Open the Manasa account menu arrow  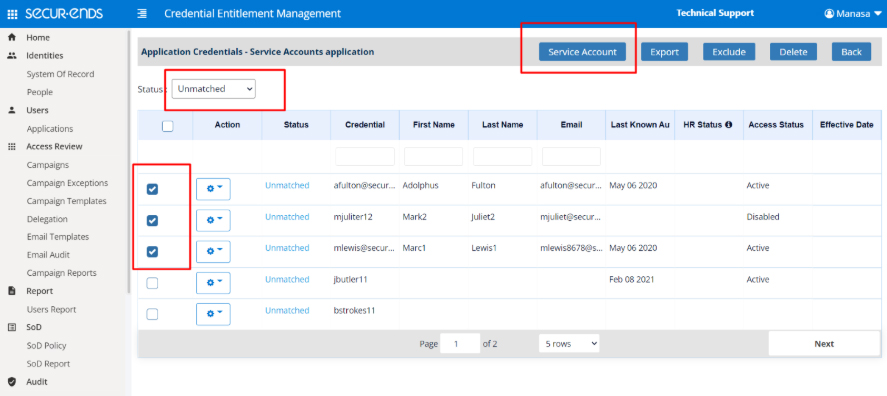pyautogui.click(x=877, y=14)
